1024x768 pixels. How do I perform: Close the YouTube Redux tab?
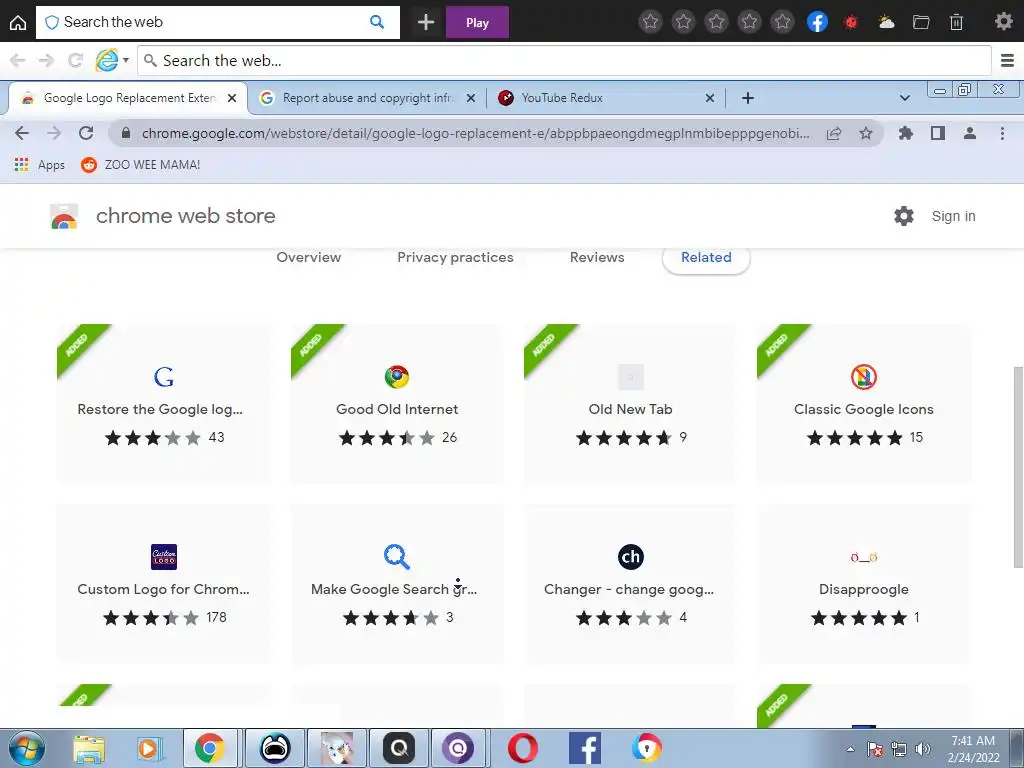point(710,98)
